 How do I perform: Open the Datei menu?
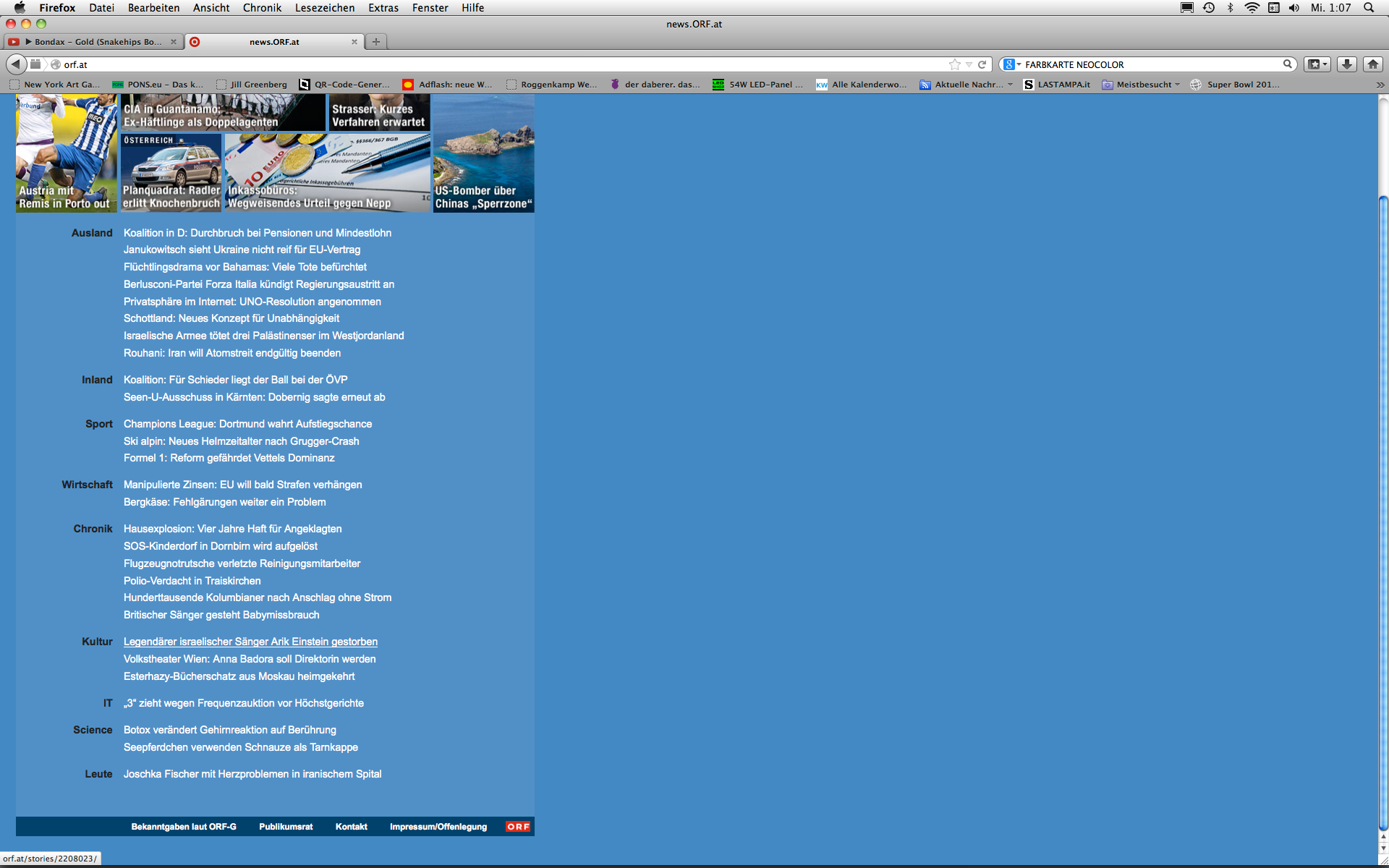coord(102,8)
